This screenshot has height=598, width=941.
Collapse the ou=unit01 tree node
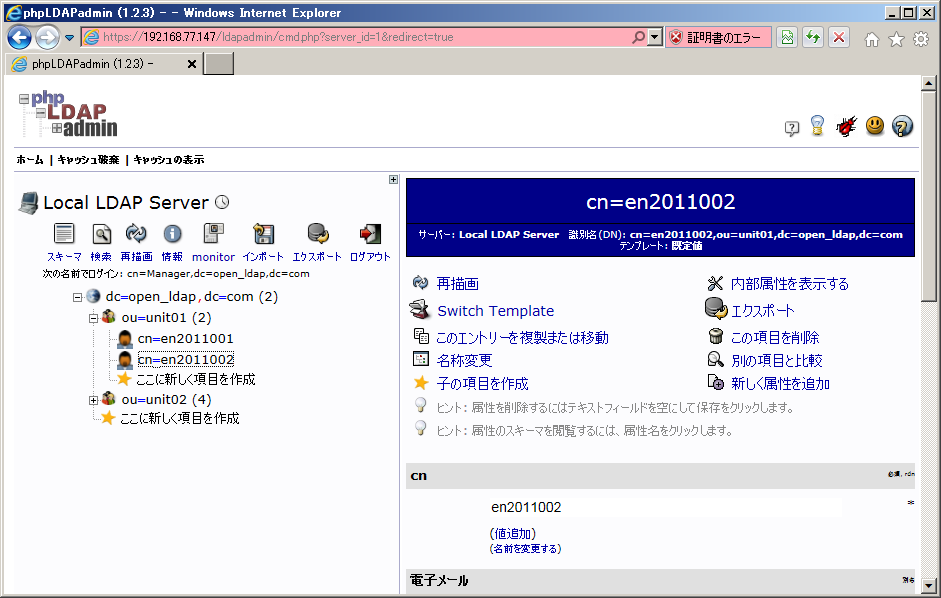93,318
